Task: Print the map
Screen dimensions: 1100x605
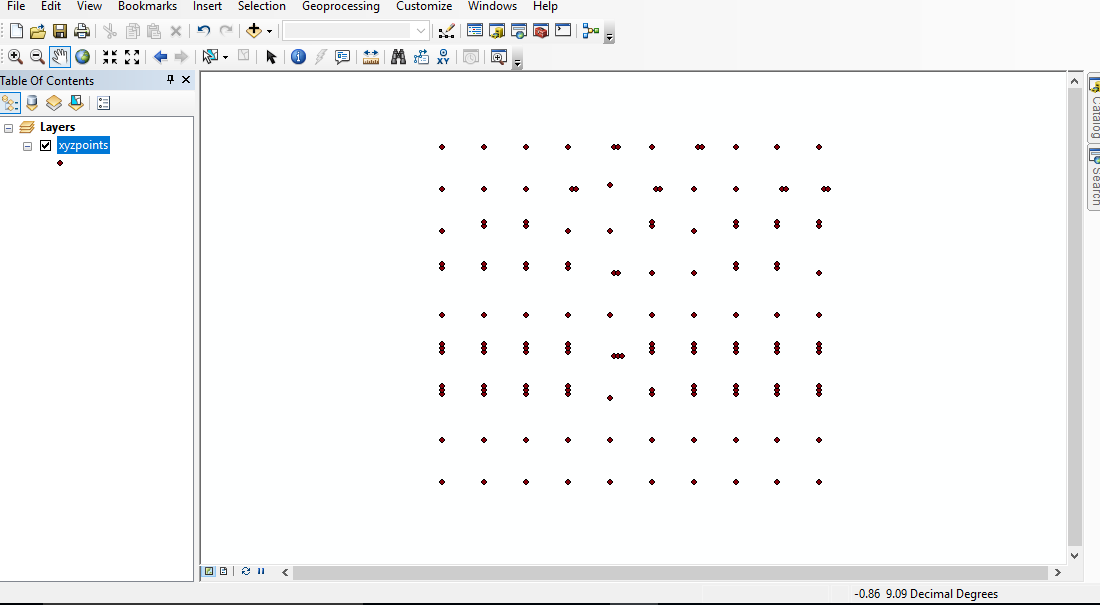Action: [x=82, y=31]
